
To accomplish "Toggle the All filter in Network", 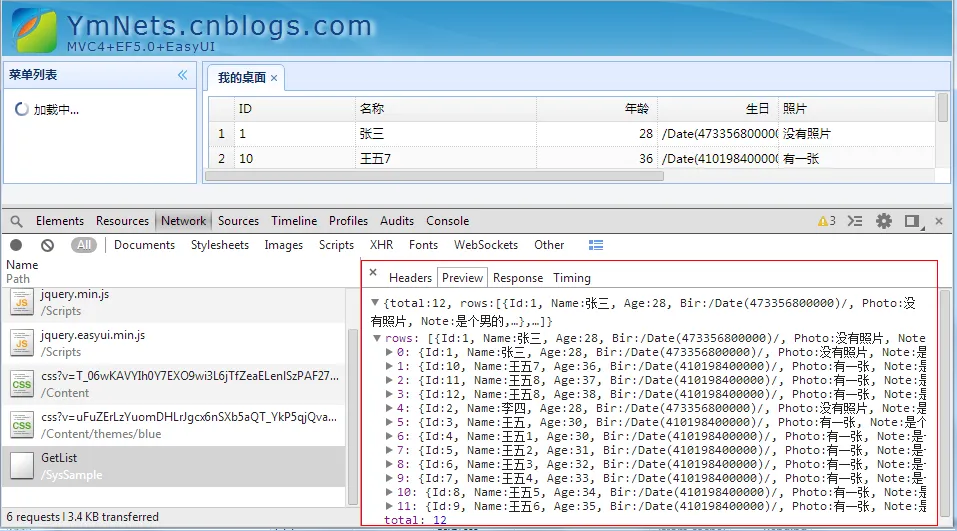I will tap(84, 245).
